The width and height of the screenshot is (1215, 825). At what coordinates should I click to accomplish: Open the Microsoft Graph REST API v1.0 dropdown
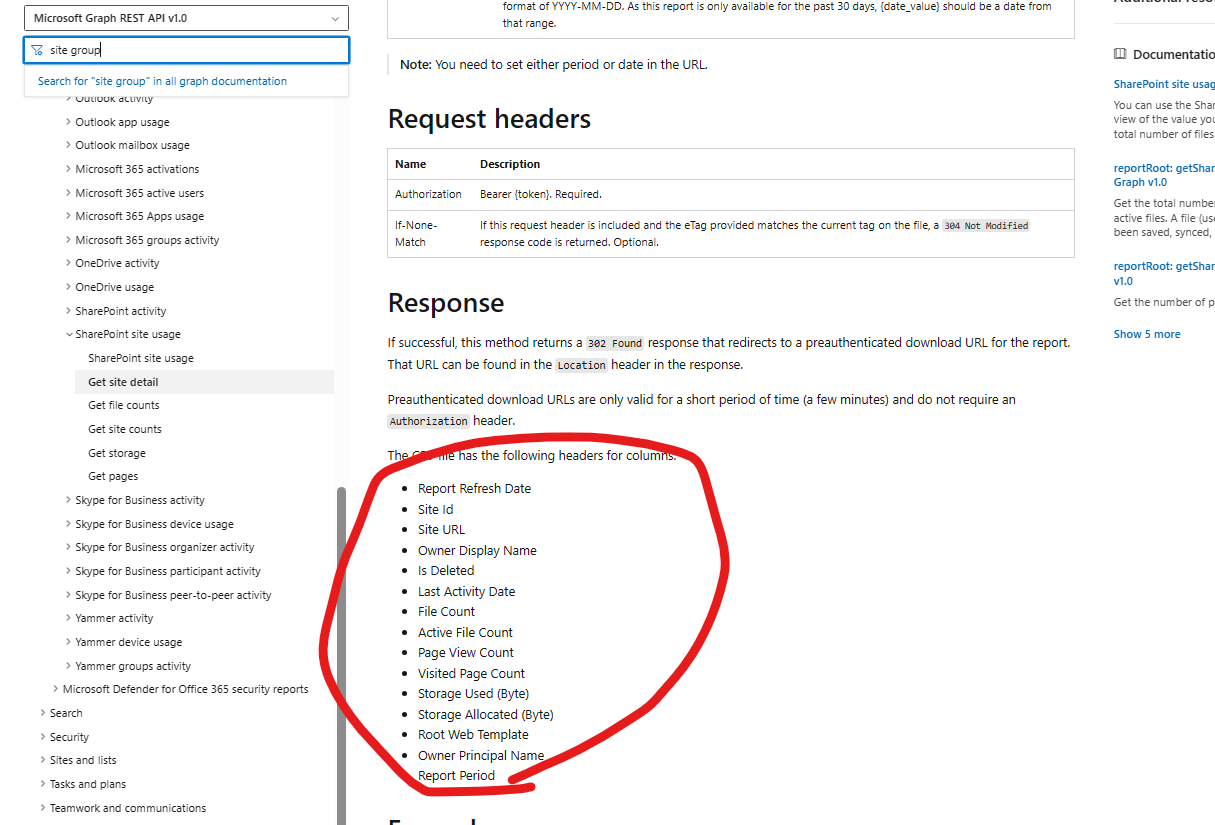(x=186, y=18)
